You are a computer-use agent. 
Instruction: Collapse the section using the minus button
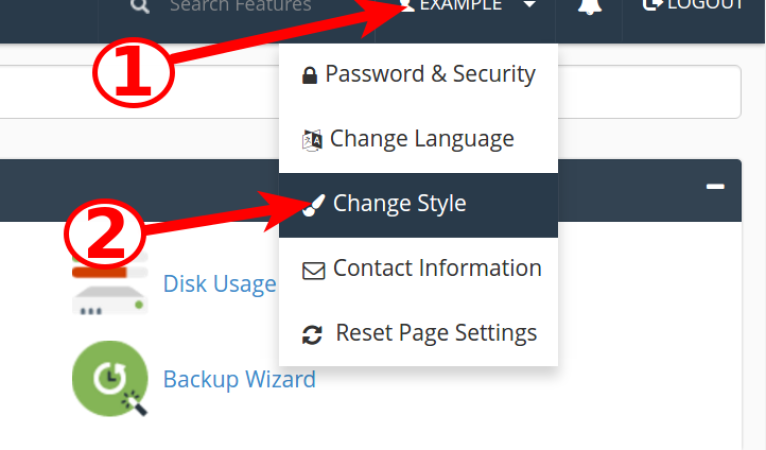(715, 186)
